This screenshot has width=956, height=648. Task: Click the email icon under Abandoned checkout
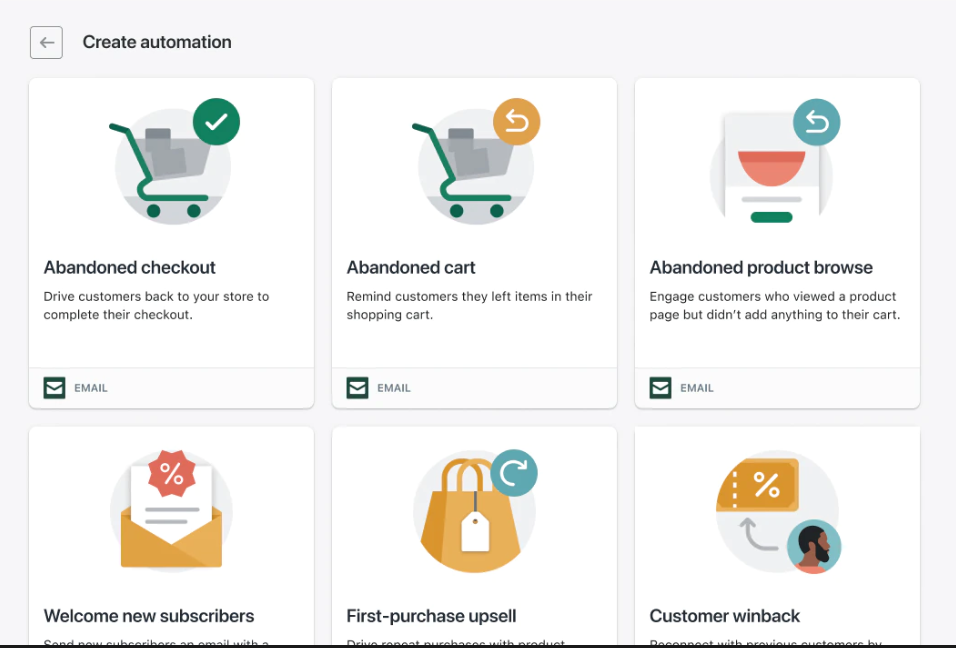(x=54, y=388)
